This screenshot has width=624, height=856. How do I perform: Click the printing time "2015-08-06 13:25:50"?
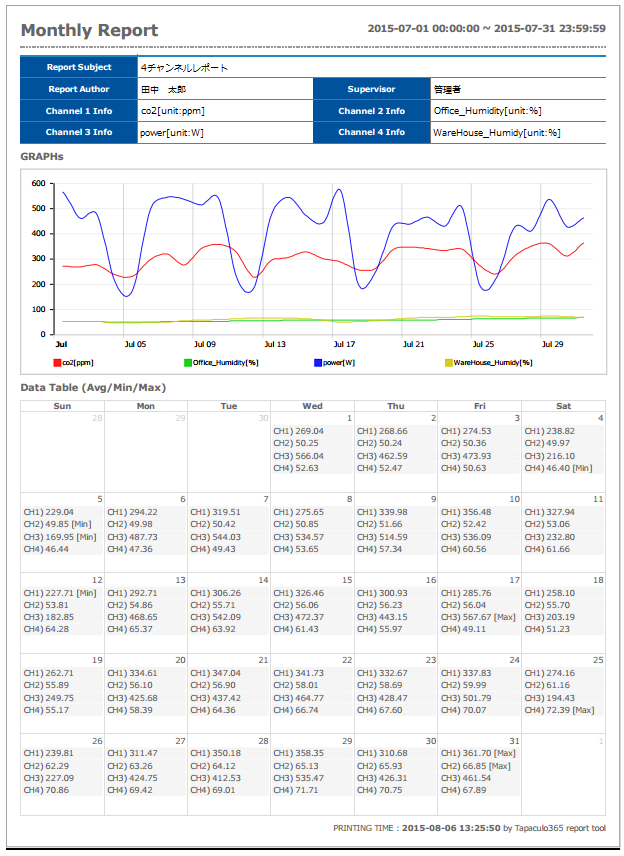tap(451, 828)
